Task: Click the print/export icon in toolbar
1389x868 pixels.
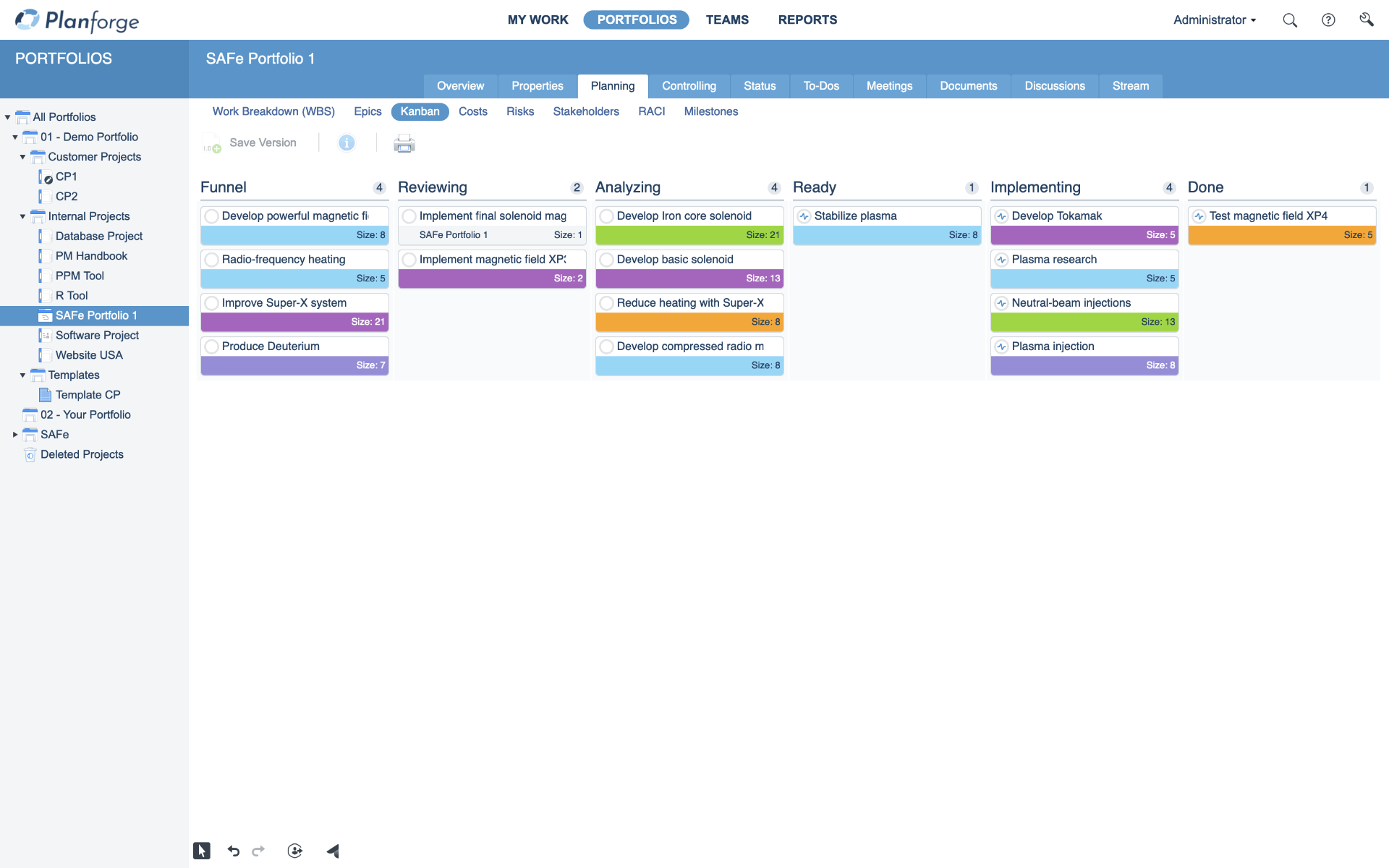Action: (404, 143)
